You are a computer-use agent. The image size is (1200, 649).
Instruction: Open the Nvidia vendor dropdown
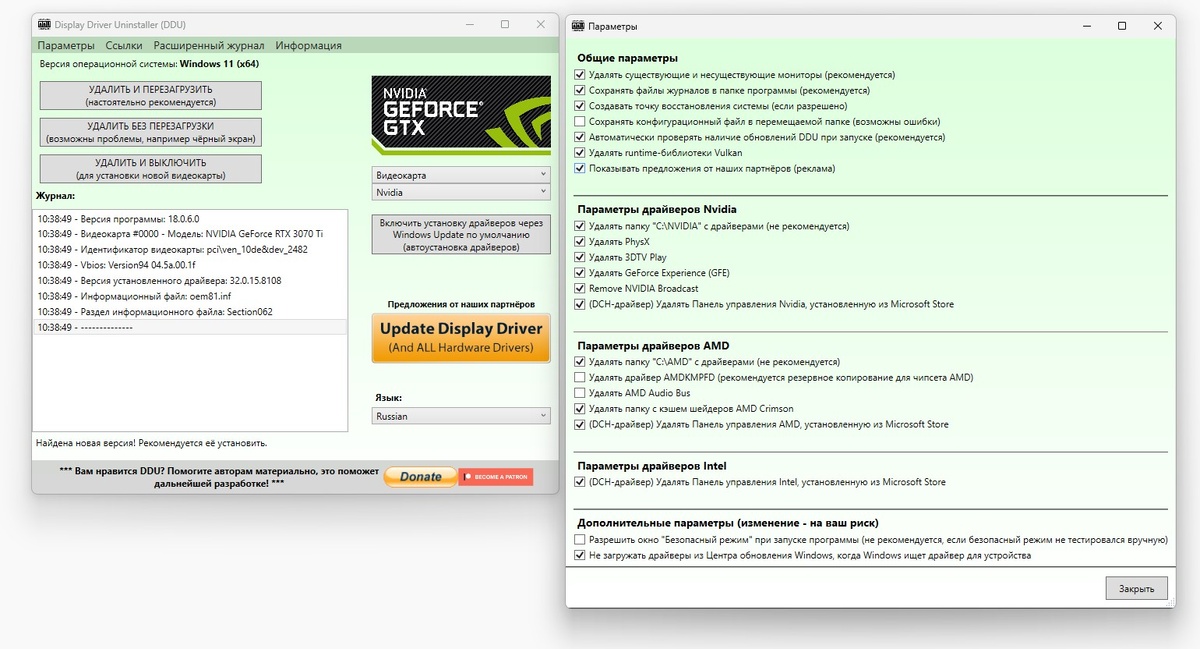pos(461,192)
